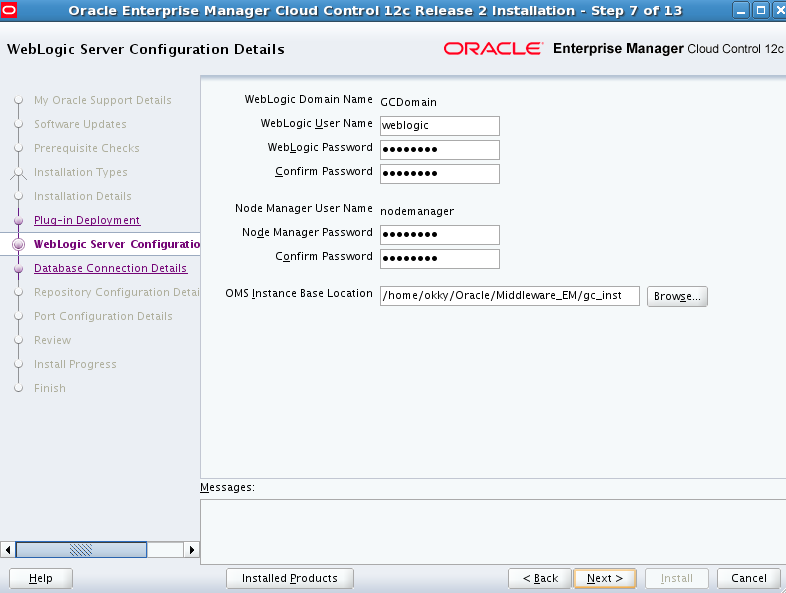Cancel the installation
This screenshot has width=786, height=593.
(x=748, y=578)
